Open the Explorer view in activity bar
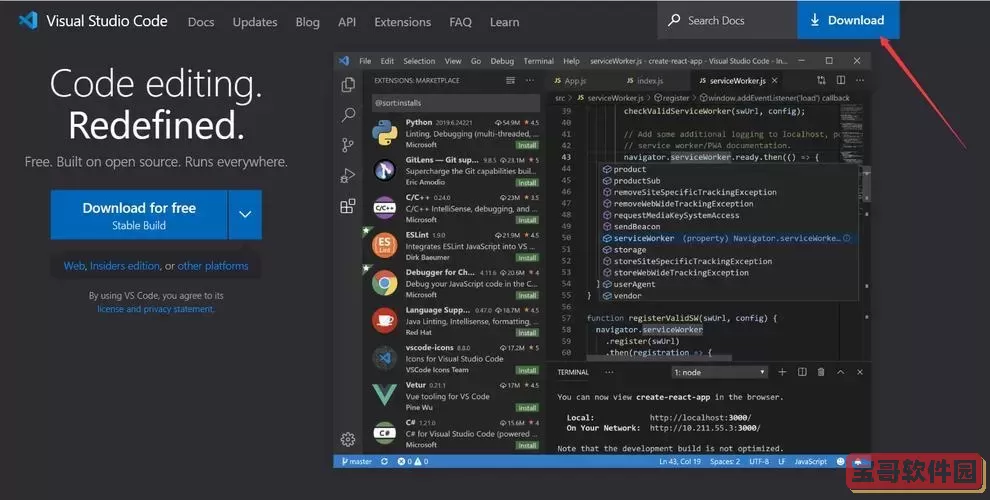990x500 pixels. [x=348, y=85]
